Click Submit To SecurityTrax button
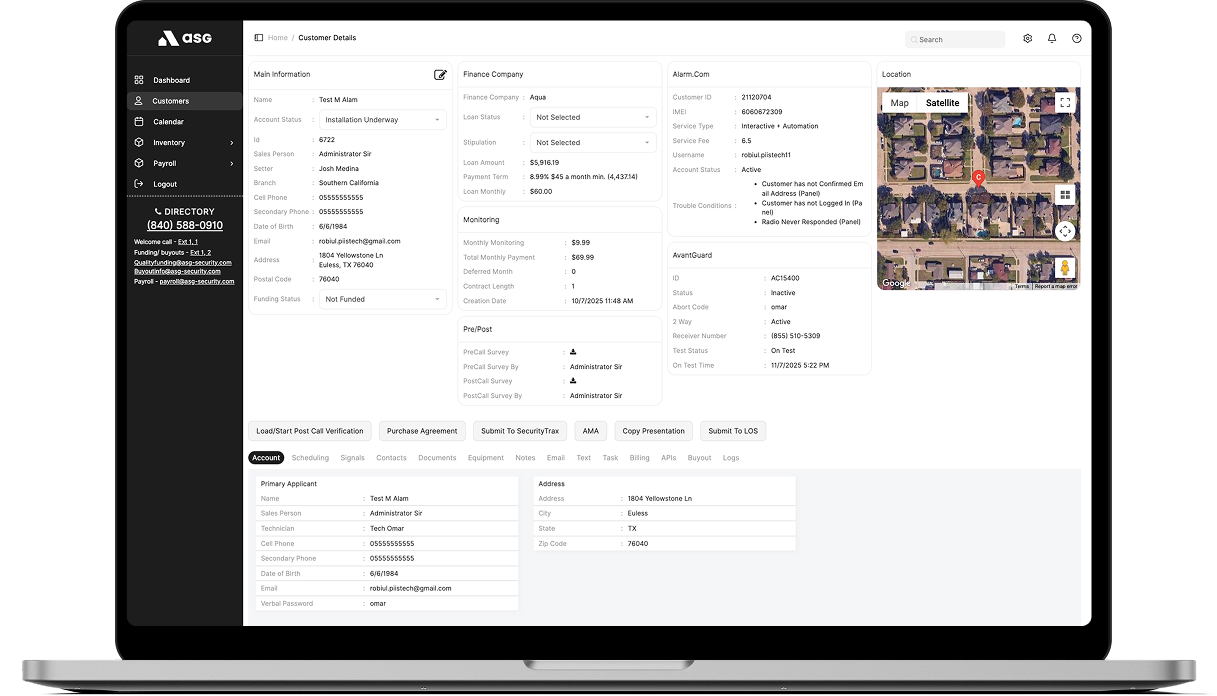Screen dimensions: 1217x696 520,431
